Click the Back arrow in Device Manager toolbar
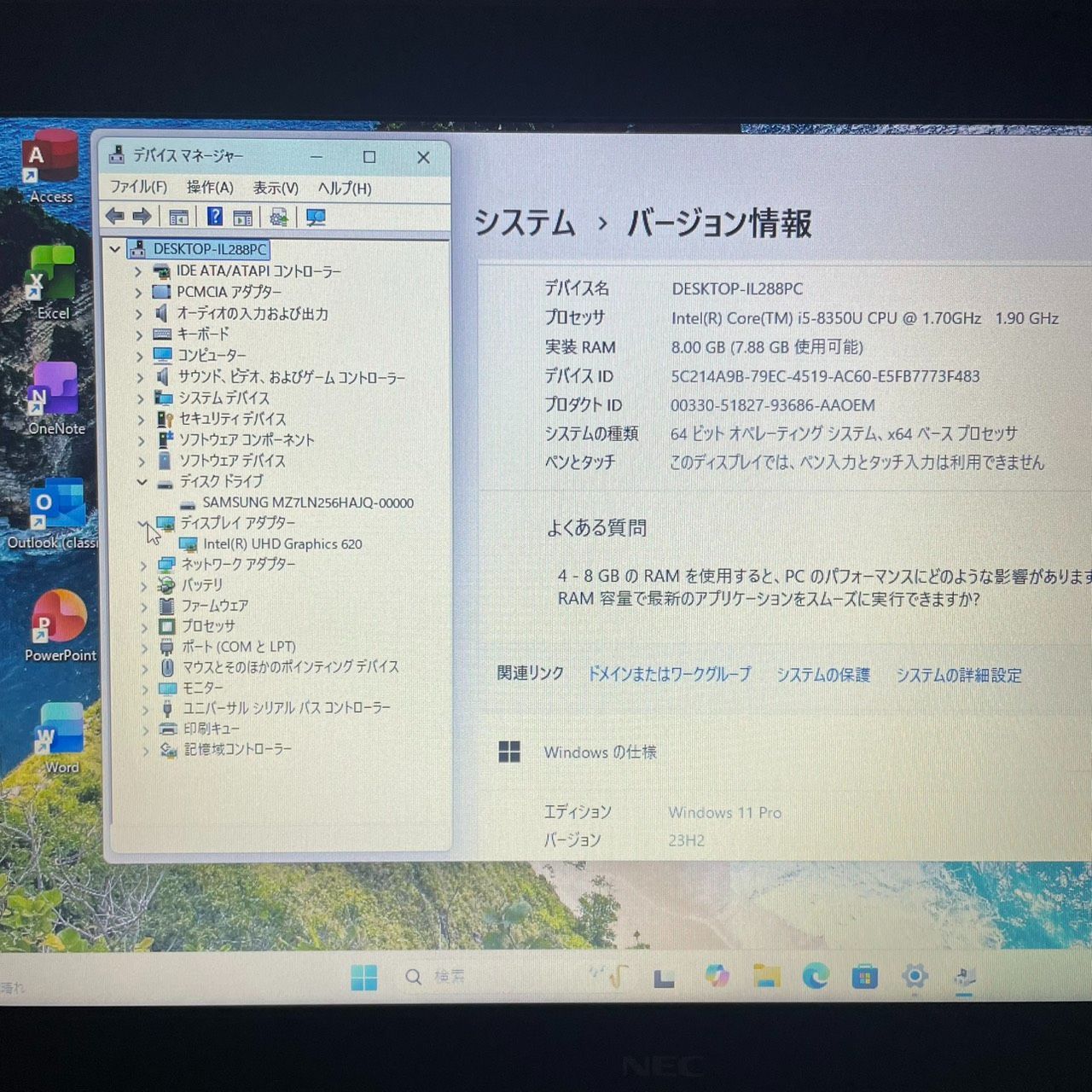 115,217
